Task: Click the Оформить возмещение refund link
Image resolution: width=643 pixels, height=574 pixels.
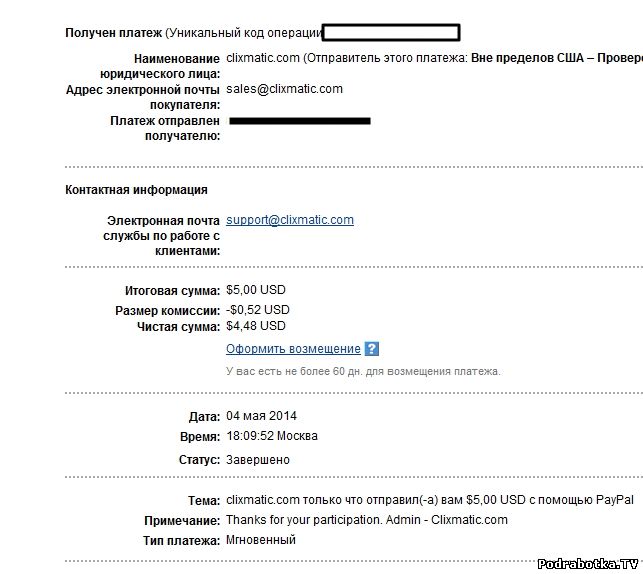Action: click(x=293, y=349)
